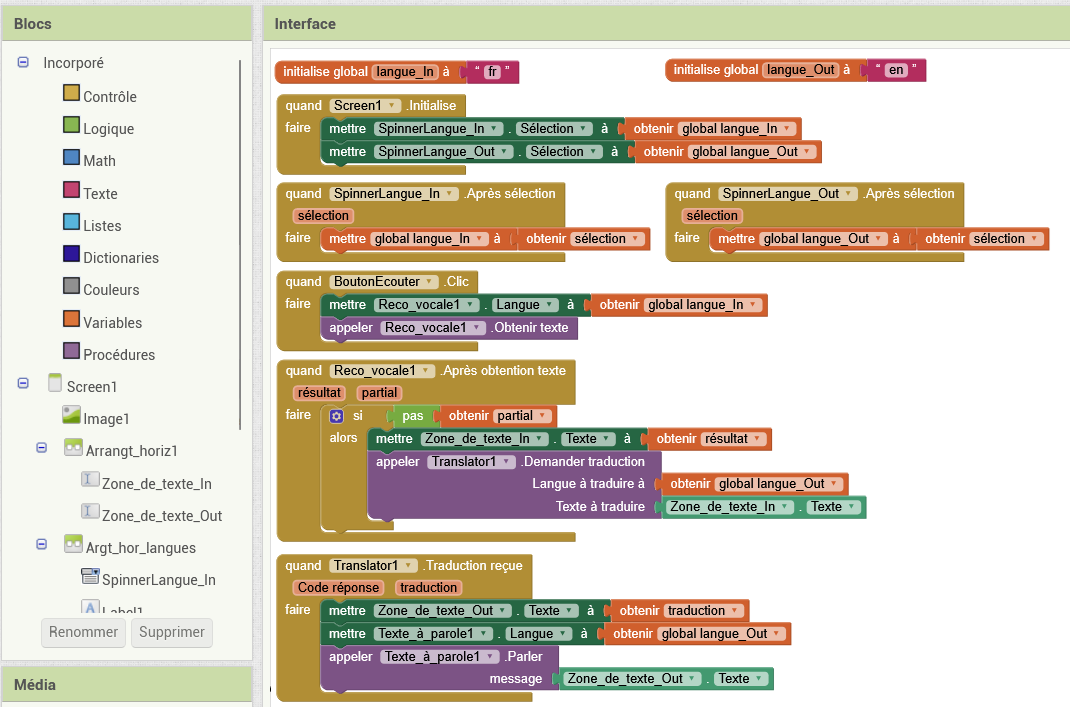Screen dimensions: 1070x707
Task: Click the partial parameter in Reco_vocale1 event
Action: click(379, 393)
